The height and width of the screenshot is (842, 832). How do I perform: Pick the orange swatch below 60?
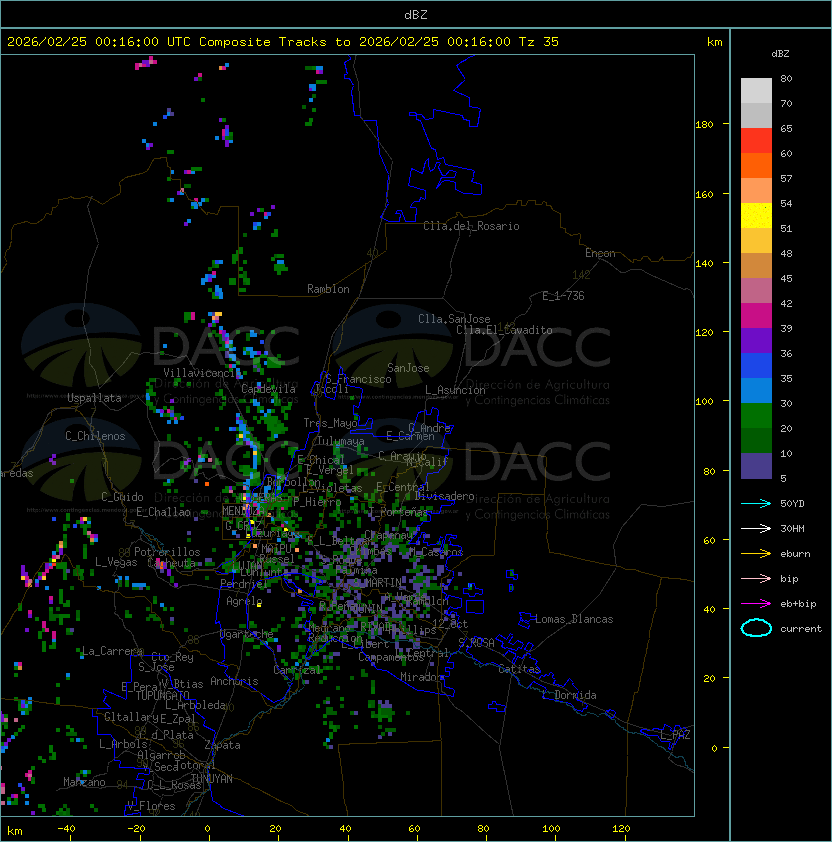point(756,166)
